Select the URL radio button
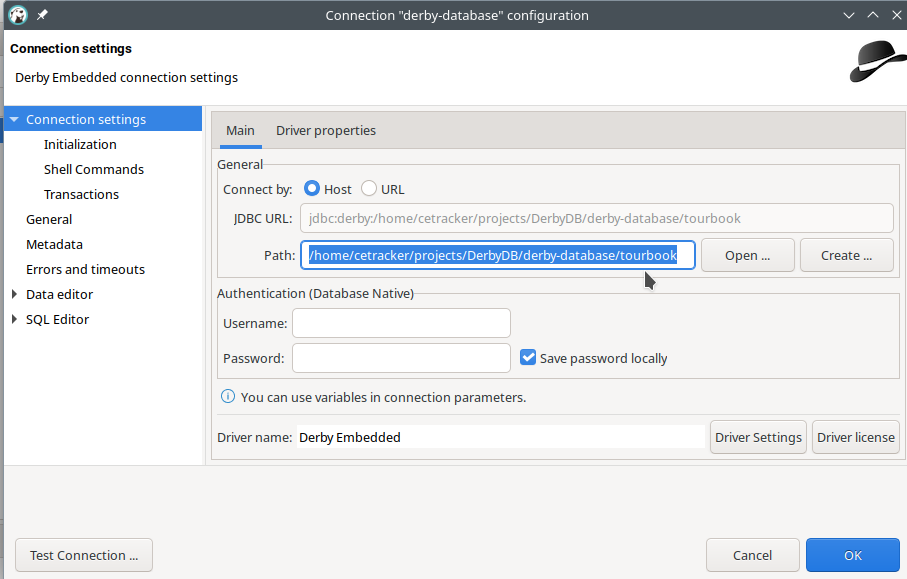The image size is (907, 579). [x=368, y=189]
